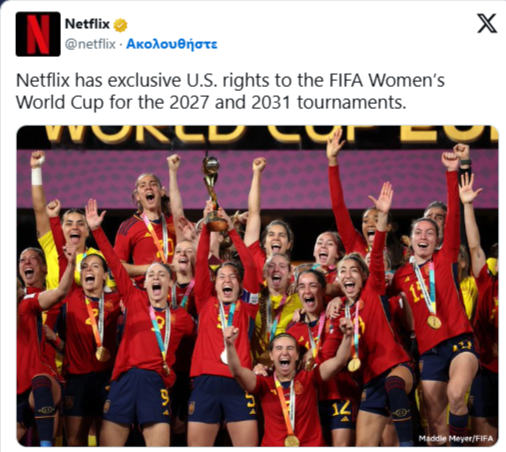Click the captain's armband on the trophy holder
506x452 pixels.
pos(251,297)
